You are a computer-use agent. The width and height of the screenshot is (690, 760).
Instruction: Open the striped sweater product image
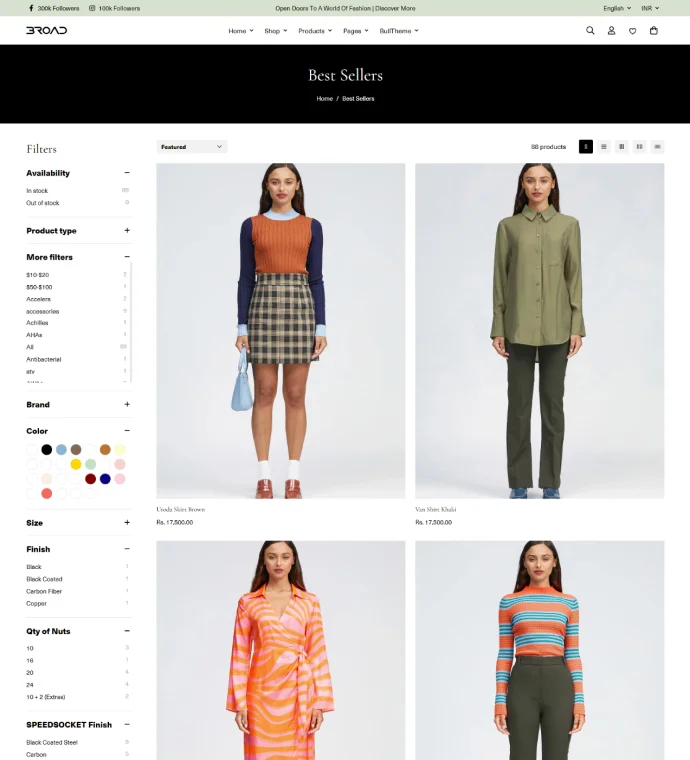pos(540,650)
